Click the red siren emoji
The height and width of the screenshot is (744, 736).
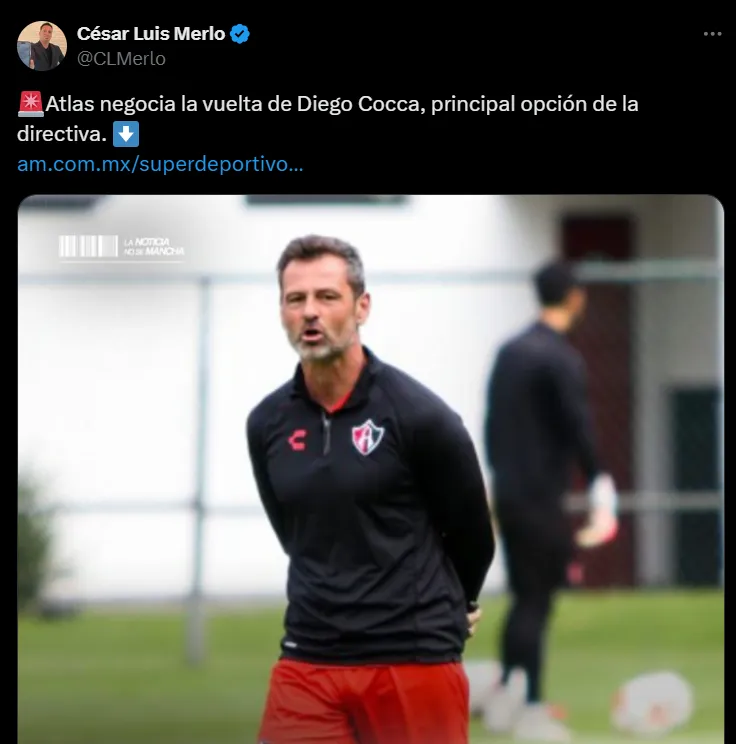(x=31, y=104)
